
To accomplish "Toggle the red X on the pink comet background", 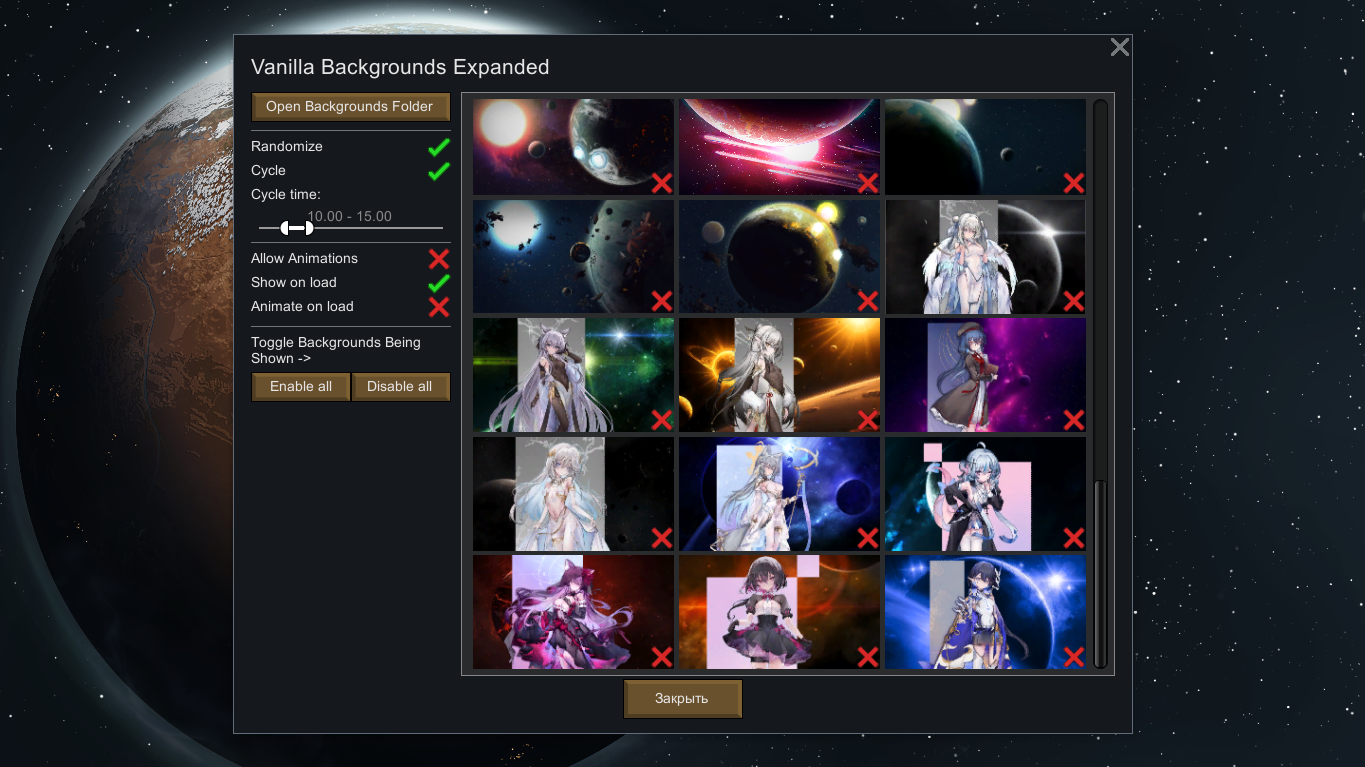I will point(867,182).
